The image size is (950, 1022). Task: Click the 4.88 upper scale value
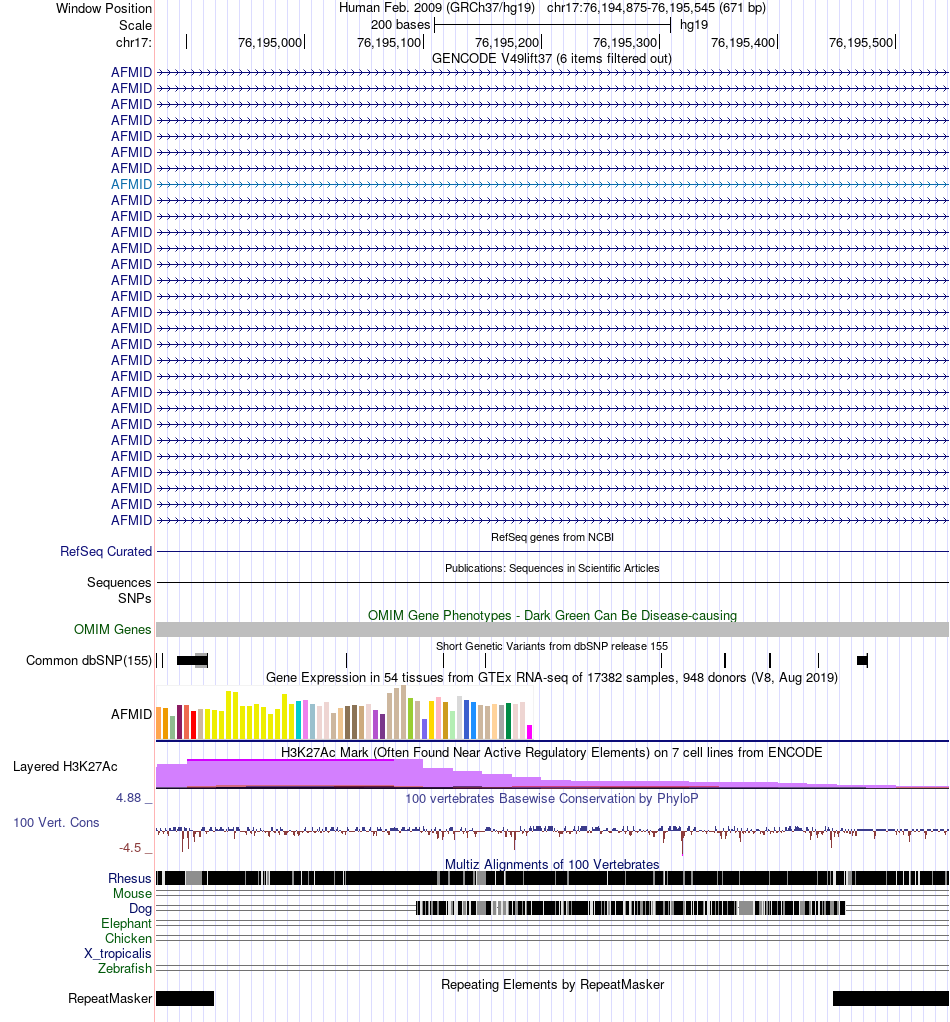(x=128, y=798)
